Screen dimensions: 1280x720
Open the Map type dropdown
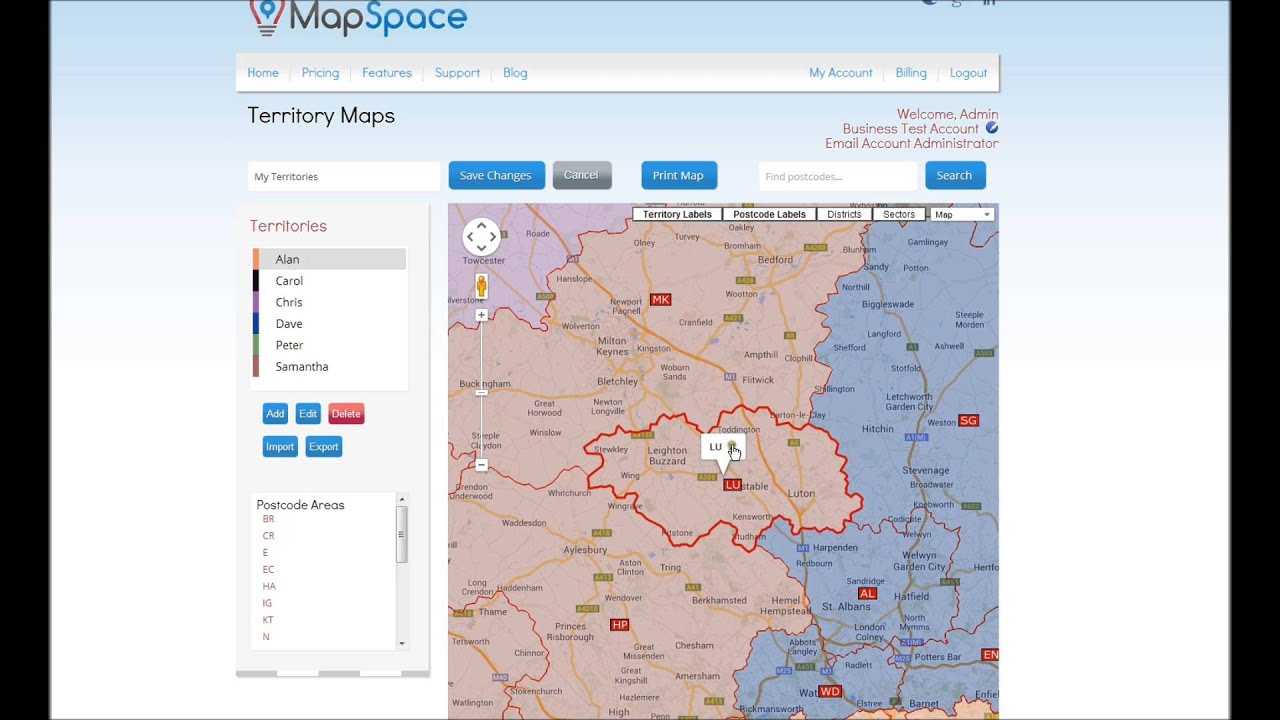pyautogui.click(x=962, y=215)
